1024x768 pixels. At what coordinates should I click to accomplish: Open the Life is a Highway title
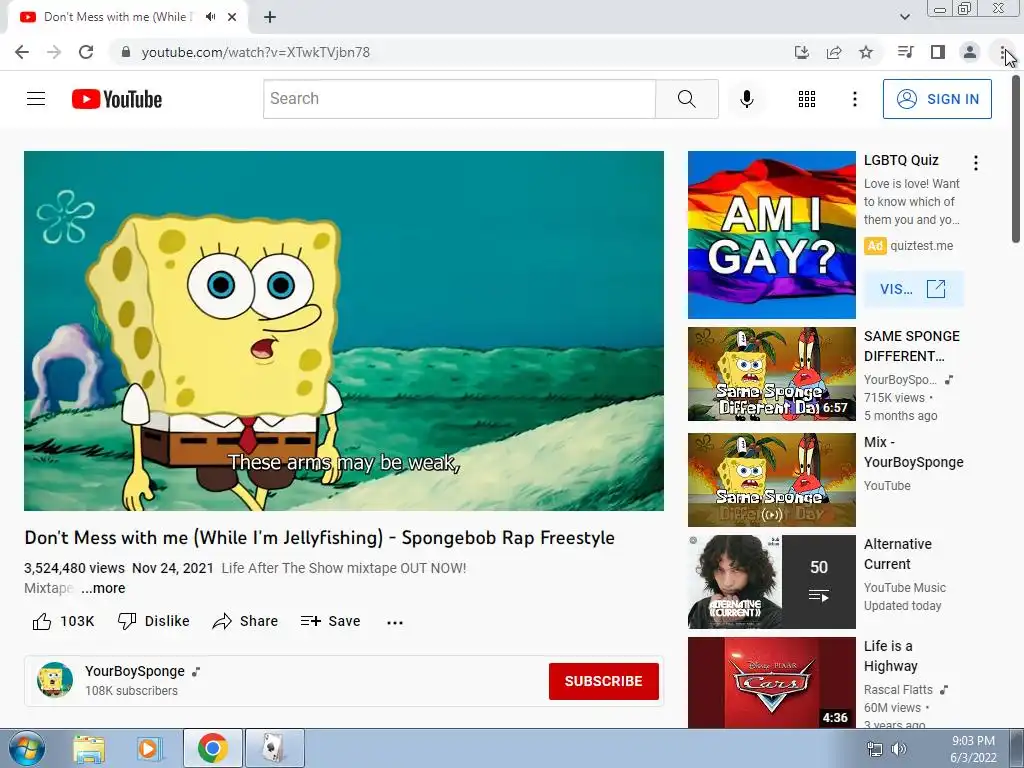(x=890, y=656)
